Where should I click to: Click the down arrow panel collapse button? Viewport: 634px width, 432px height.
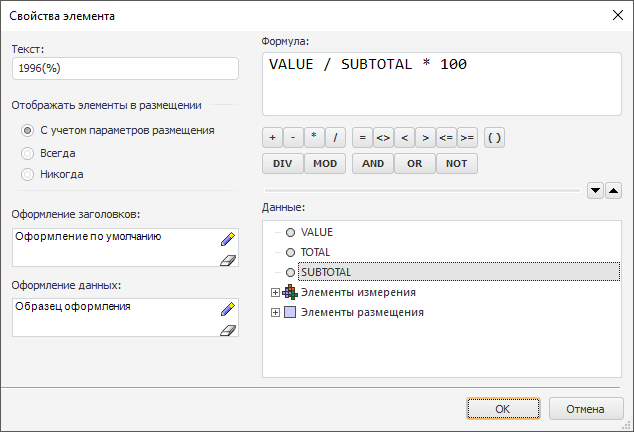pyautogui.click(x=594, y=190)
